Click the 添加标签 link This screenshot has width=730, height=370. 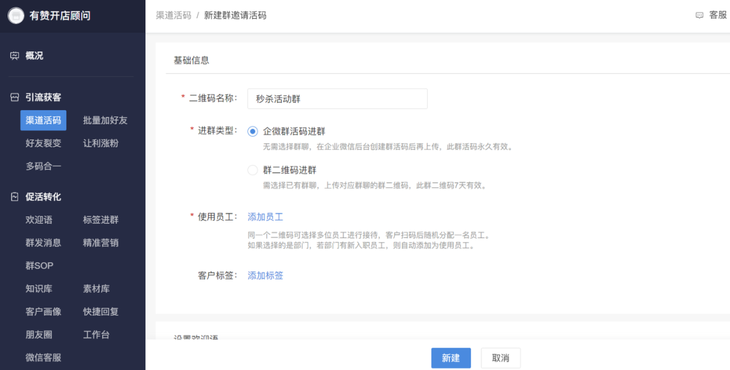pos(265,276)
